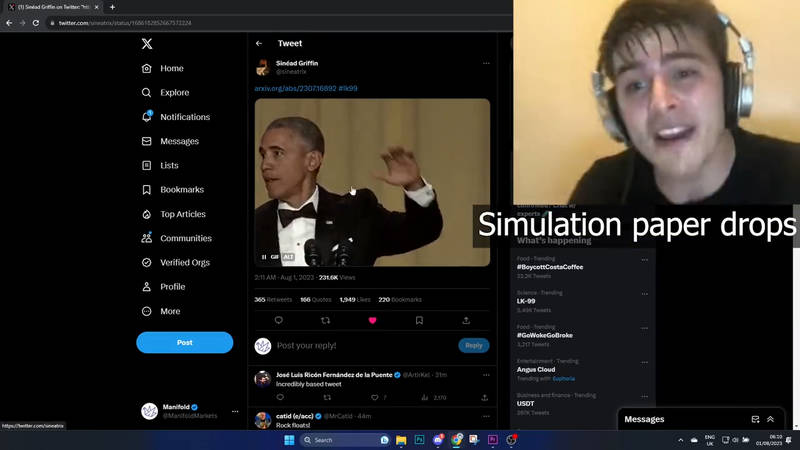This screenshot has width=800, height=450.
Task: View the 166 Quotes list
Action: click(x=316, y=299)
